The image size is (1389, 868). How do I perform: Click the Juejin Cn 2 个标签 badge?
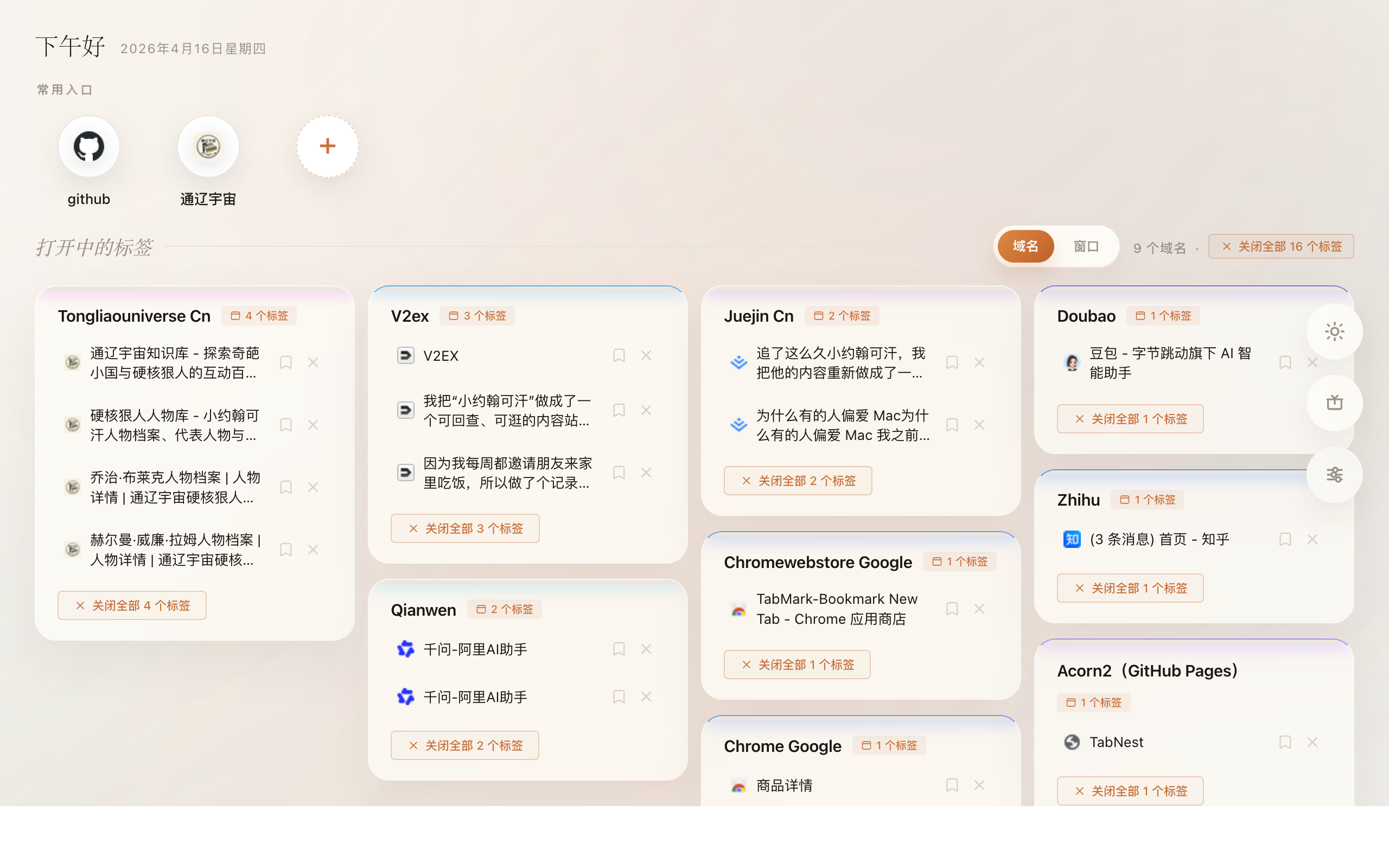(x=842, y=316)
